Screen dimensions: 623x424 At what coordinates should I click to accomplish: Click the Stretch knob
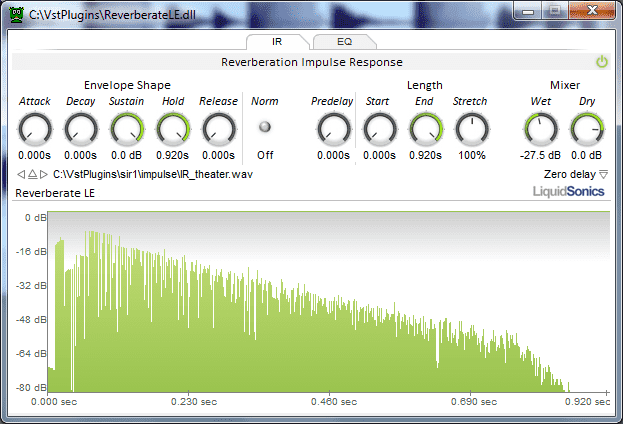click(470, 128)
